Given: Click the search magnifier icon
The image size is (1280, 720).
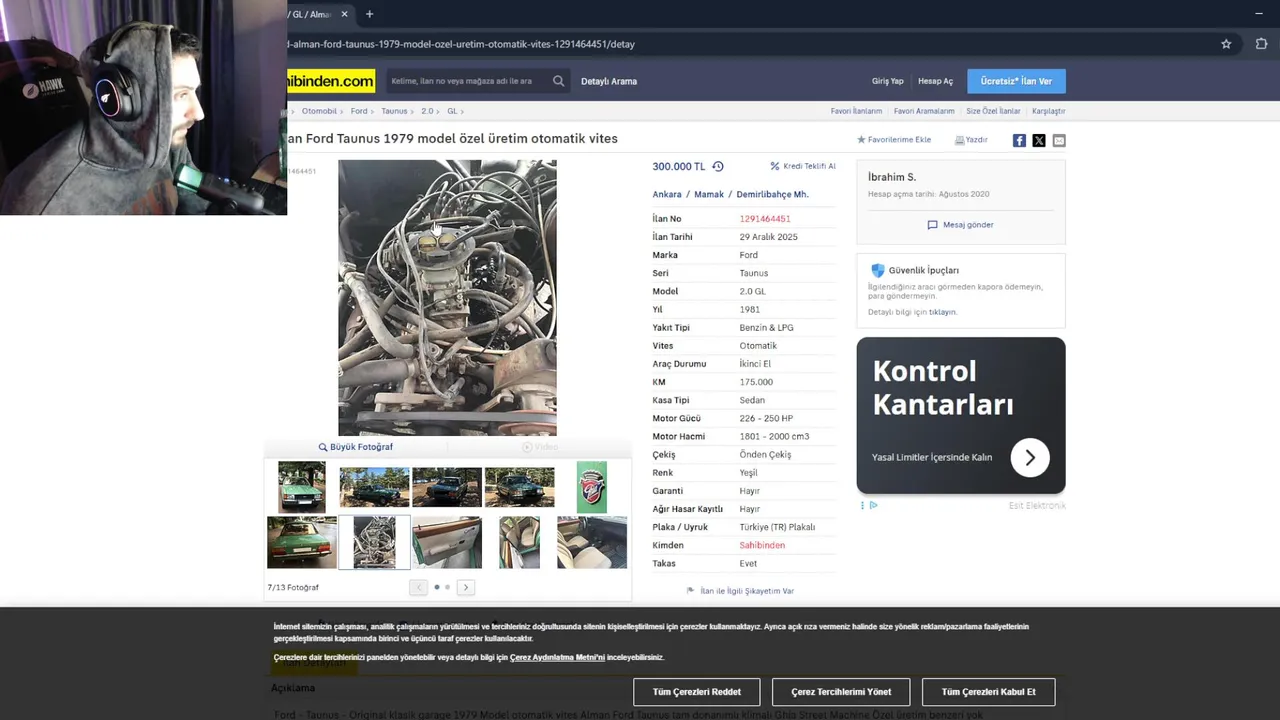Looking at the screenshot, I should click(x=558, y=81).
